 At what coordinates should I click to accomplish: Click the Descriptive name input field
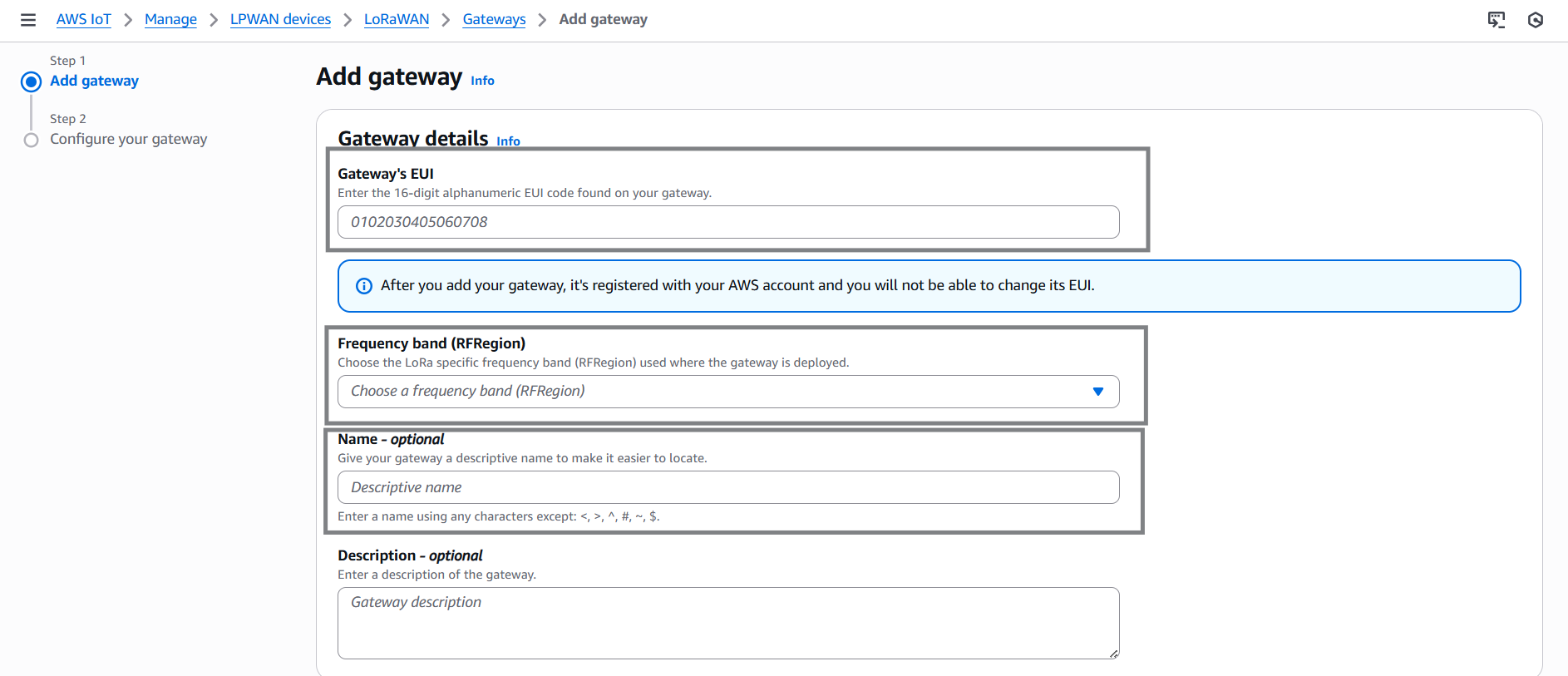coord(728,487)
